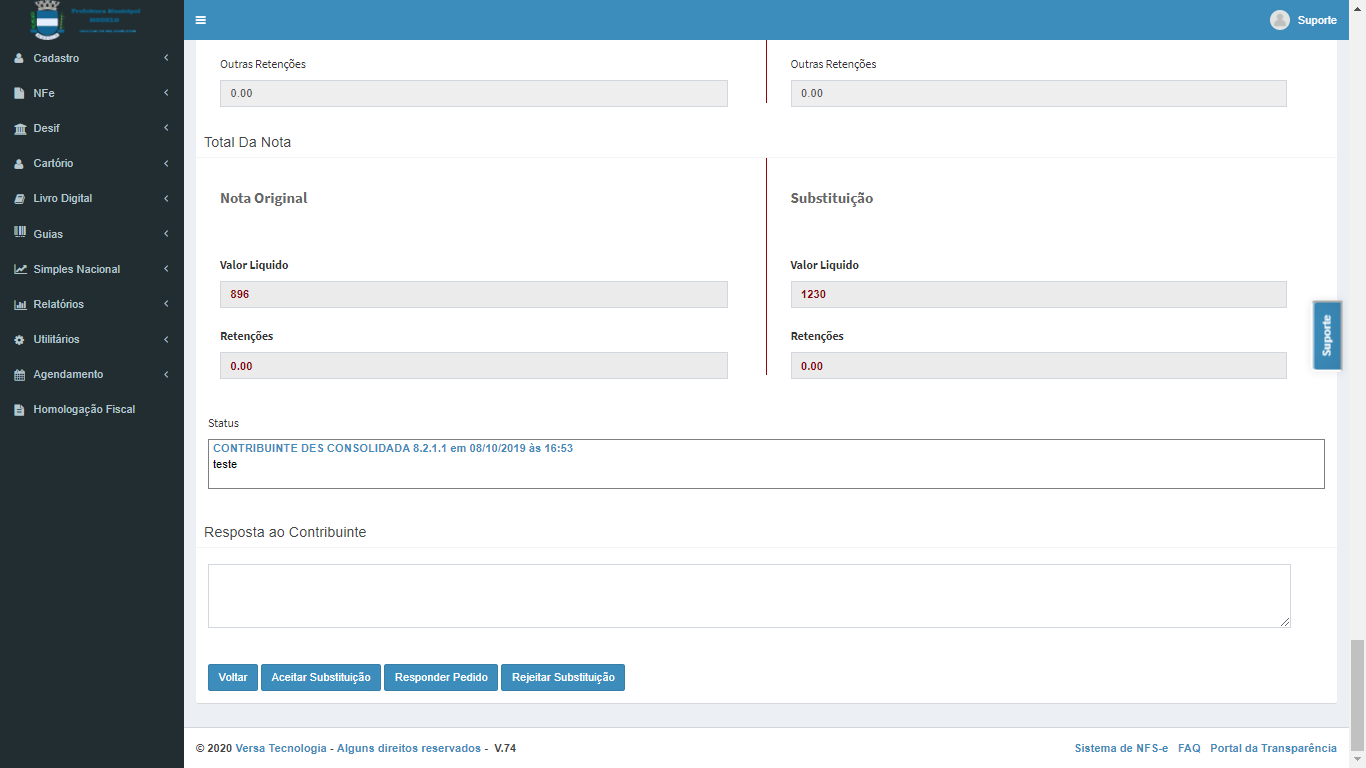Click the Simples Nacional chart icon
The image size is (1366, 768).
19,269
